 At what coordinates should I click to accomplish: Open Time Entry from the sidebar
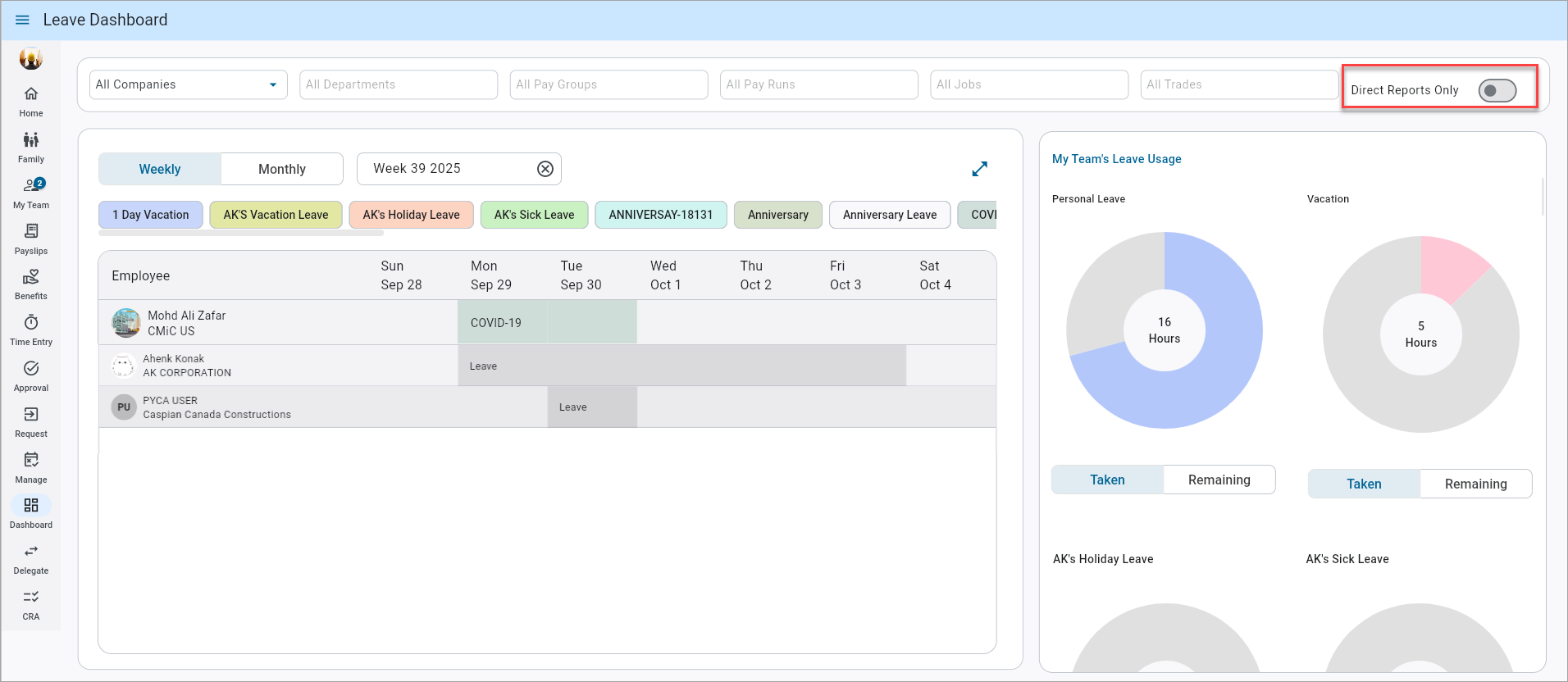pos(31,330)
